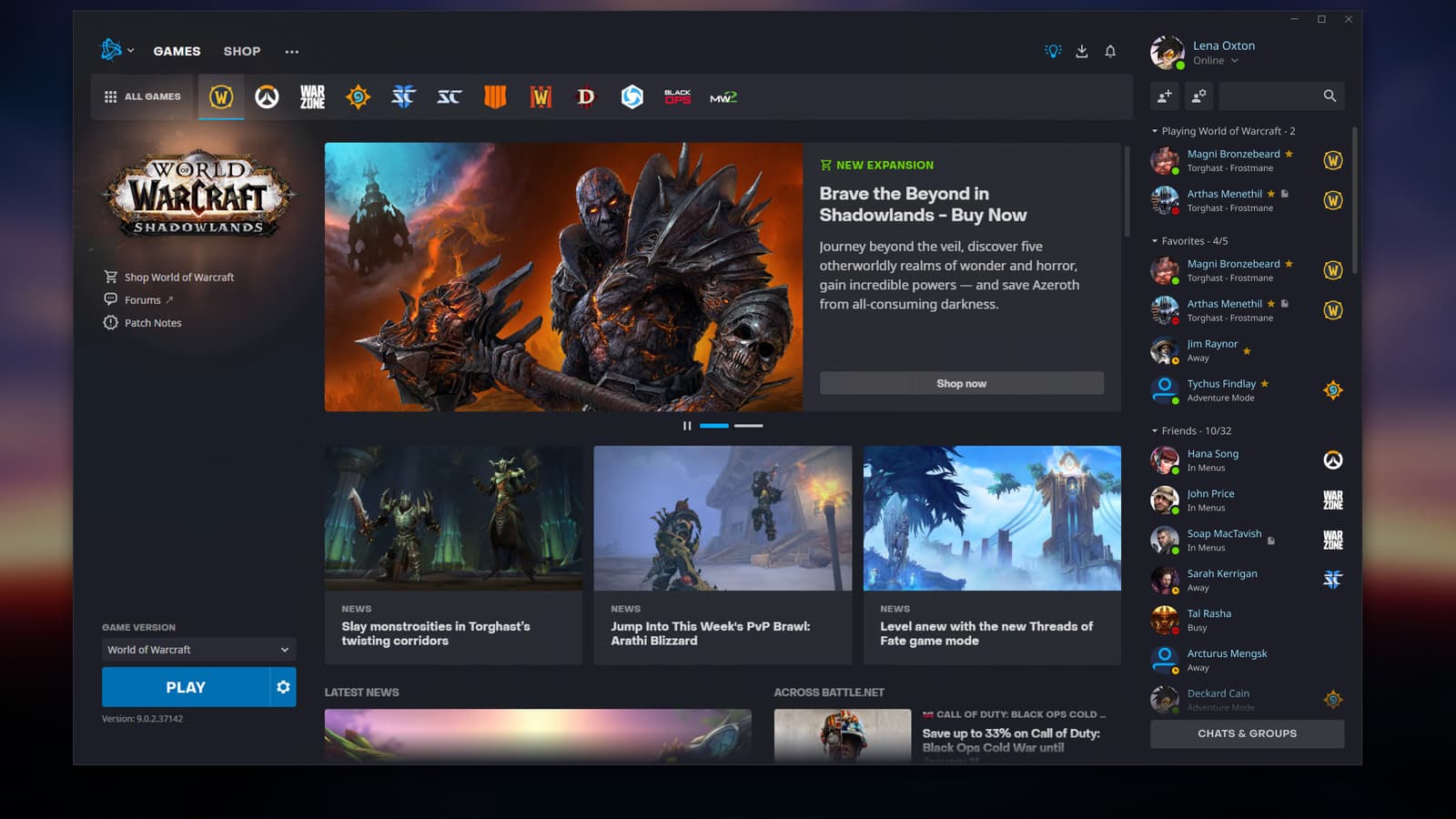The height and width of the screenshot is (819, 1456).
Task: Open game settings gear beside PLAY
Action: click(x=283, y=687)
